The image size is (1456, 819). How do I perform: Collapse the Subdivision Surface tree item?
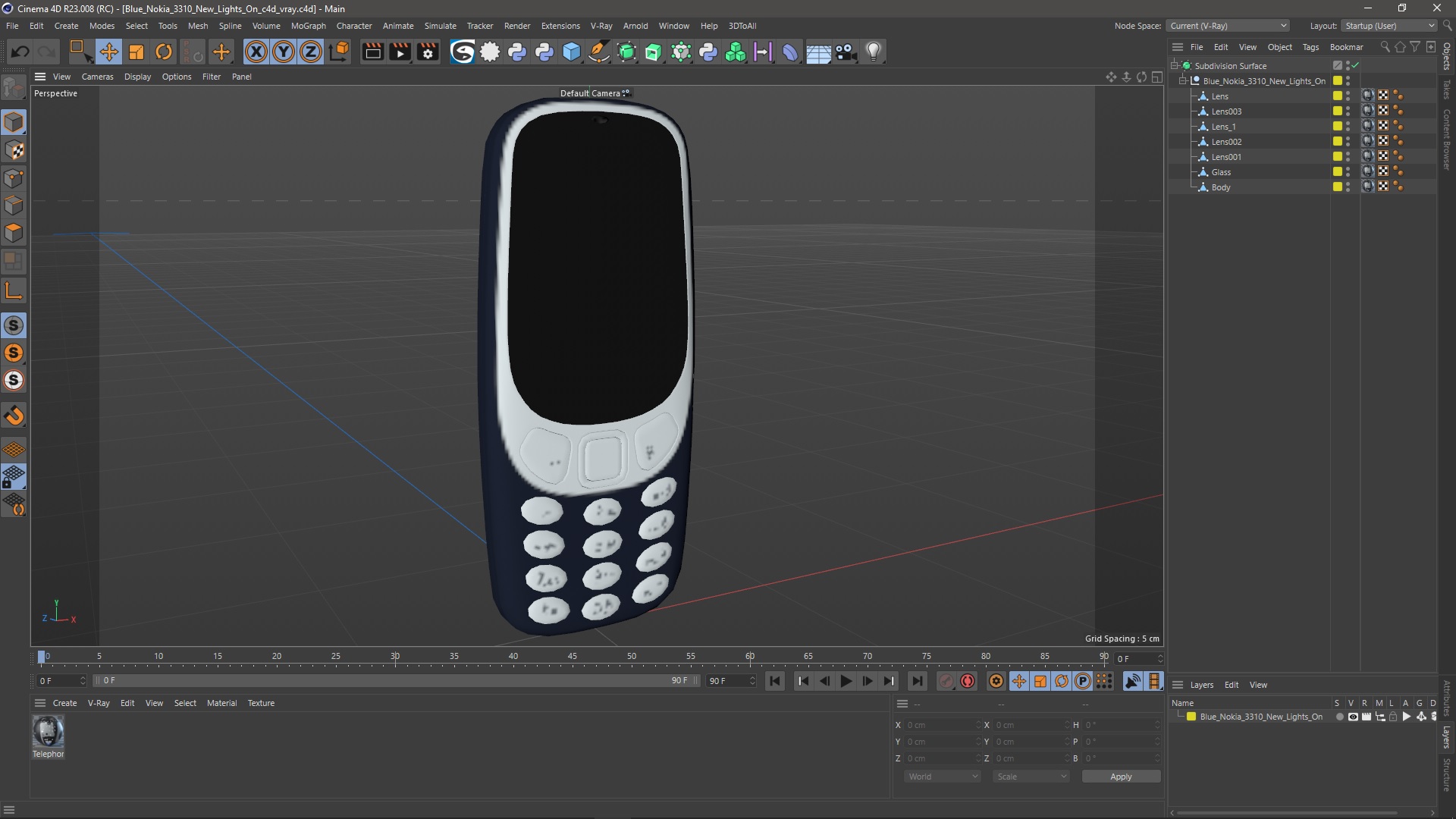[x=1175, y=66]
